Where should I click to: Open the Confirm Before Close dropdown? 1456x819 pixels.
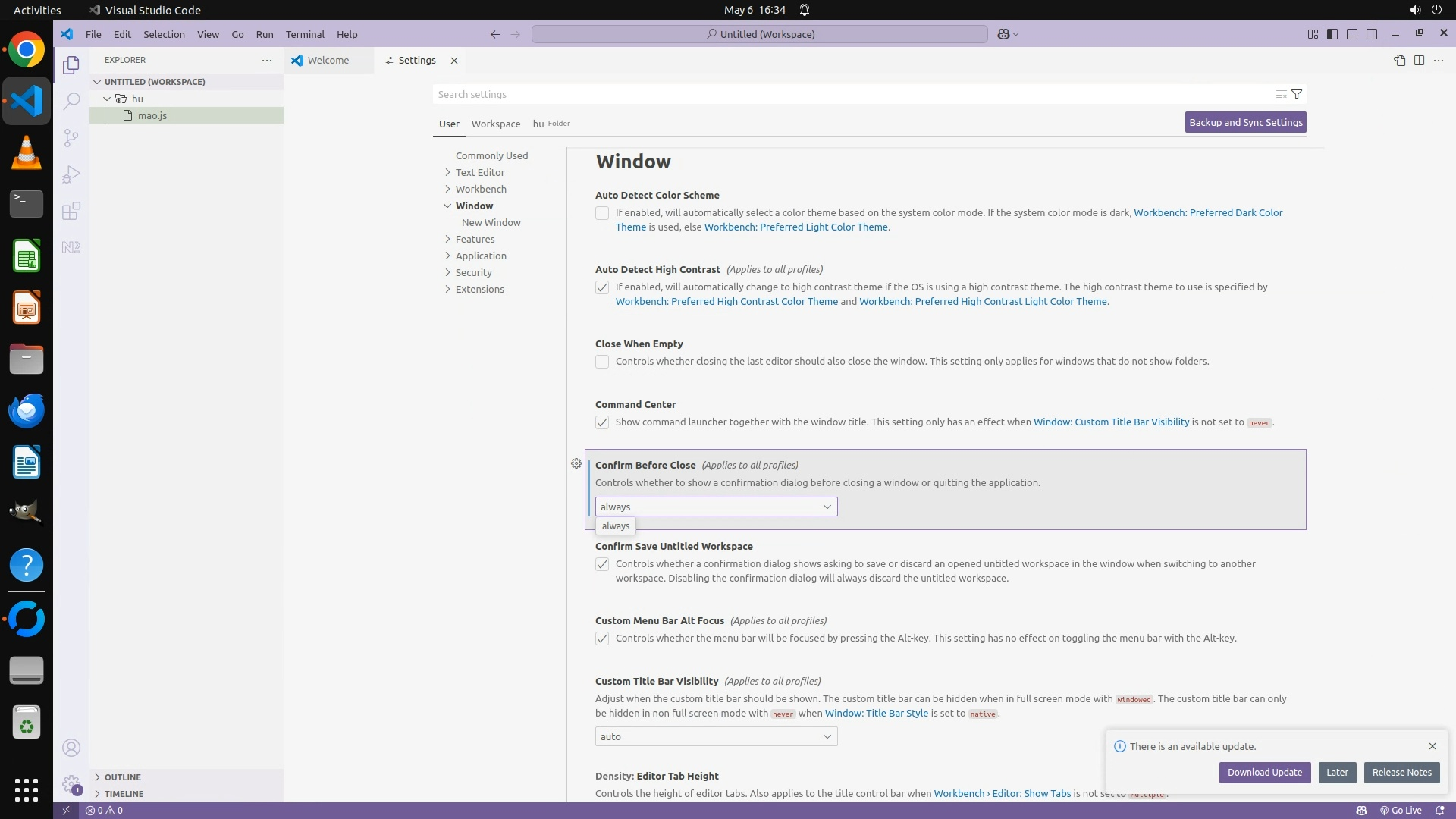(x=716, y=507)
